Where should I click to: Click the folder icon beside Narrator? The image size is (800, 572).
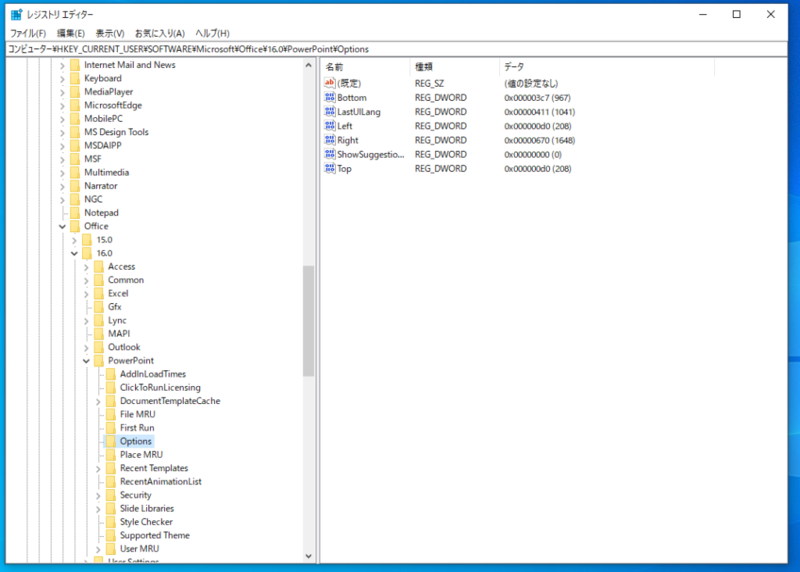click(75, 186)
